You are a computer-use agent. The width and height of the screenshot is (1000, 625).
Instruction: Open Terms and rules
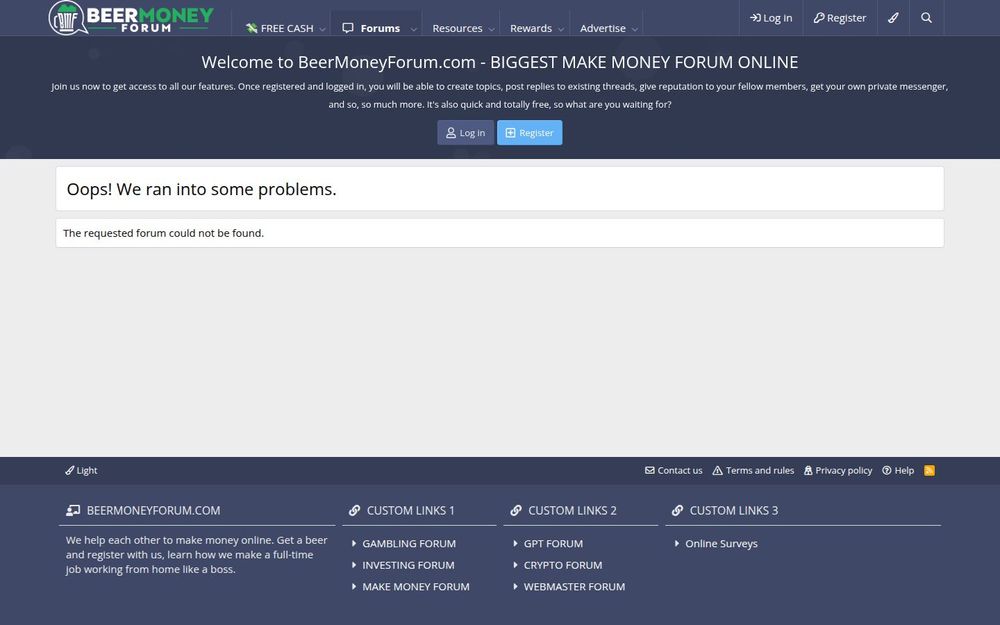click(x=753, y=471)
